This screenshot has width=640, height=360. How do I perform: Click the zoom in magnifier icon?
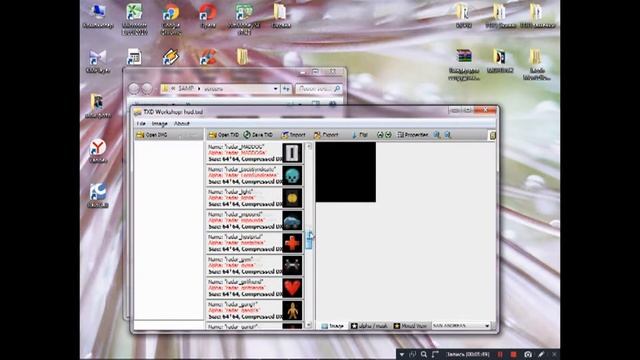point(437,135)
